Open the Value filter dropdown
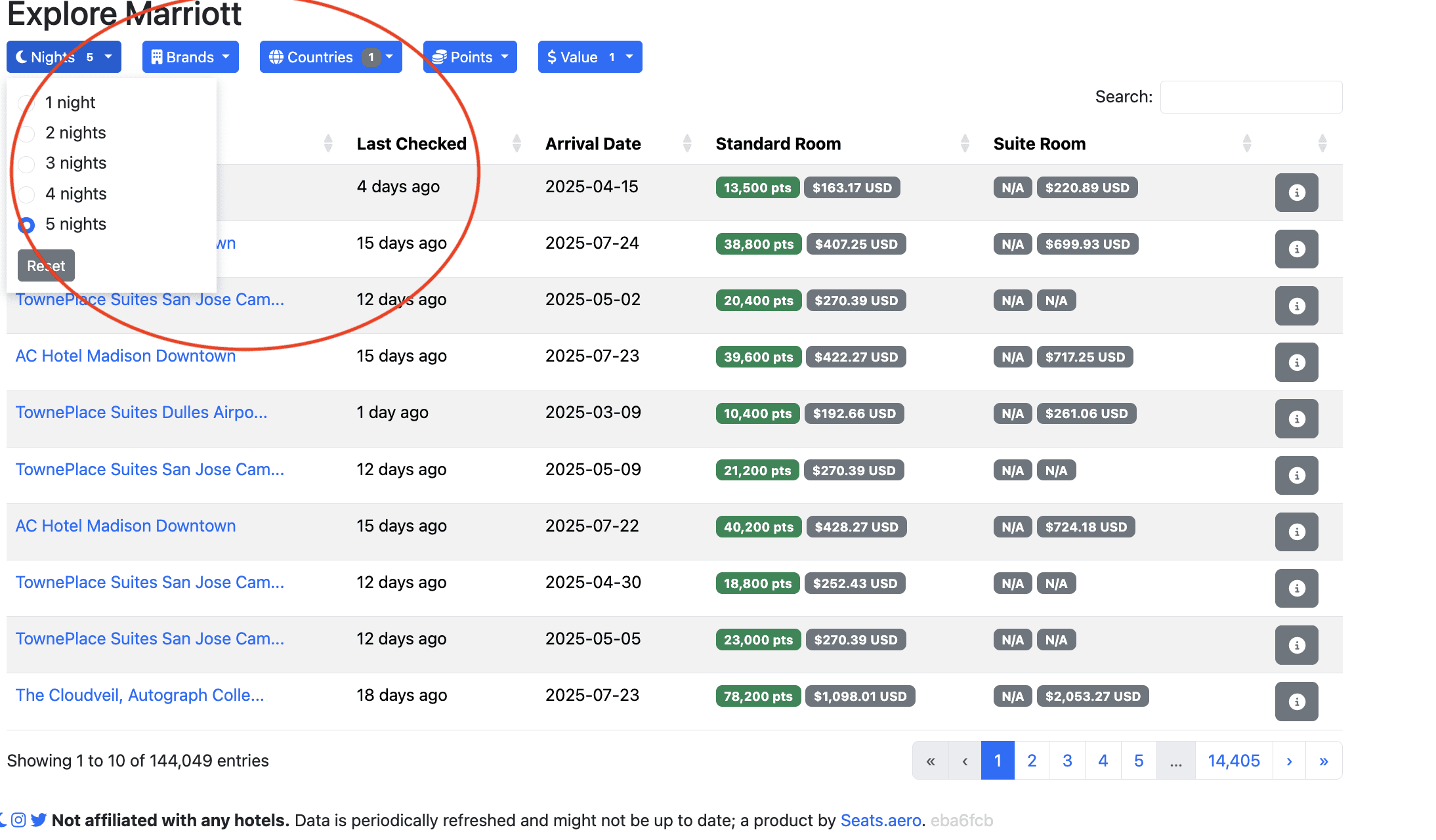The height and width of the screenshot is (840, 1436). tap(590, 57)
